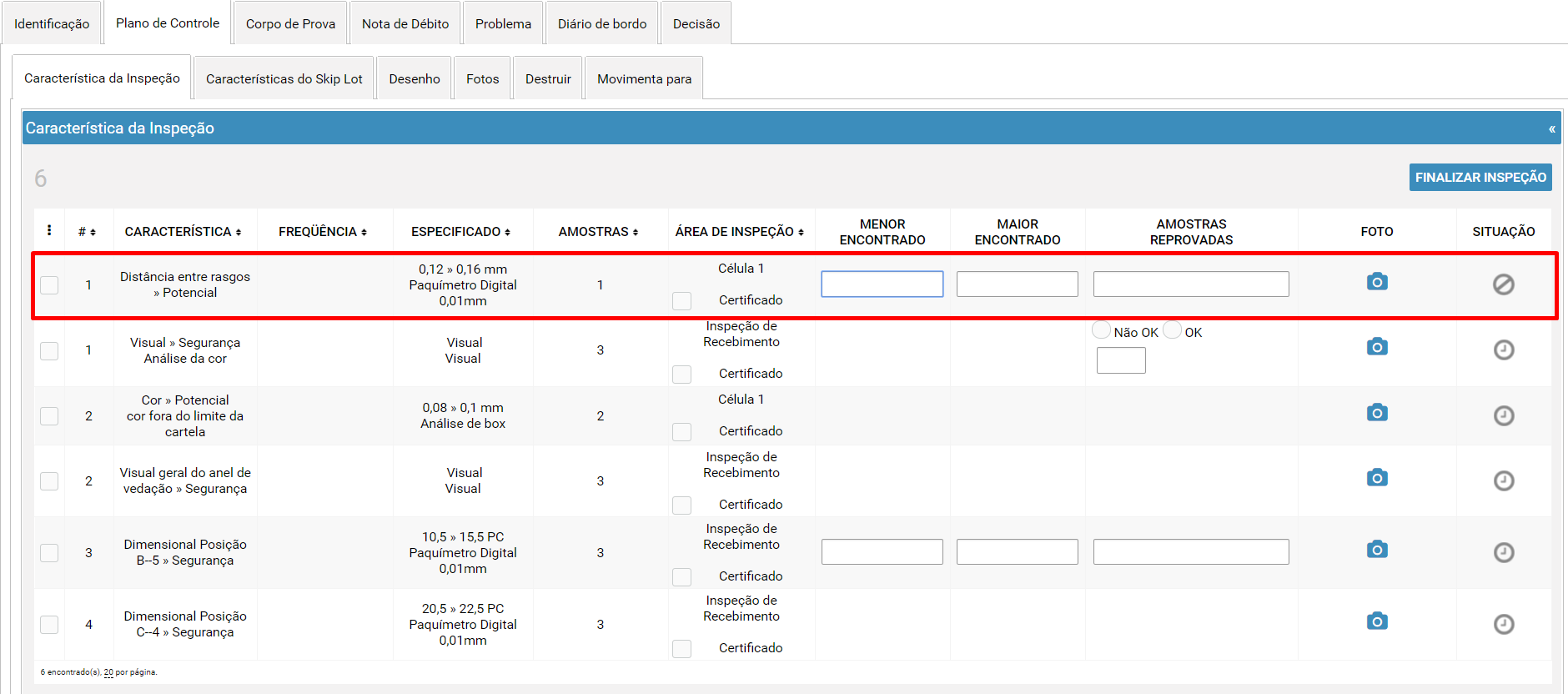Viewport: 1568px width, 694px height.
Task: Tick Certificado checkbox in Cor Potencial row
Action: point(681,432)
